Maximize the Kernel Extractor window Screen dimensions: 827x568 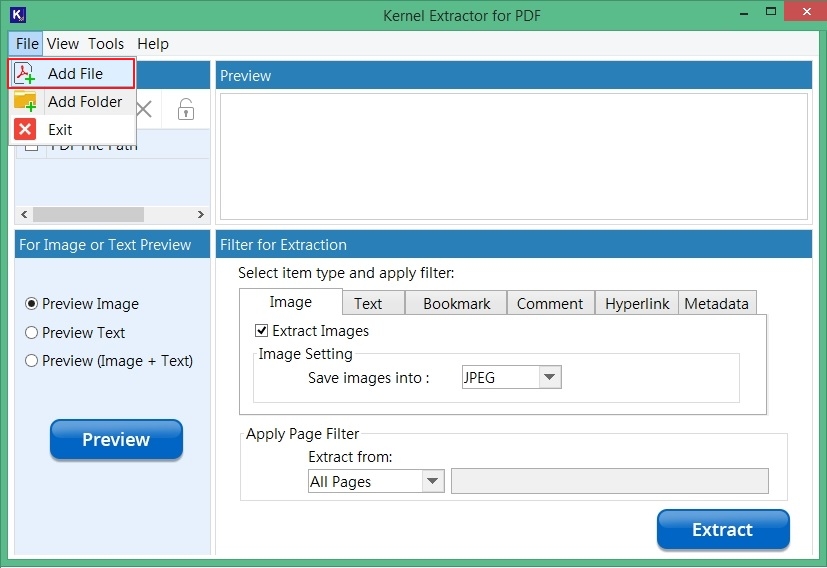click(771, 12)
